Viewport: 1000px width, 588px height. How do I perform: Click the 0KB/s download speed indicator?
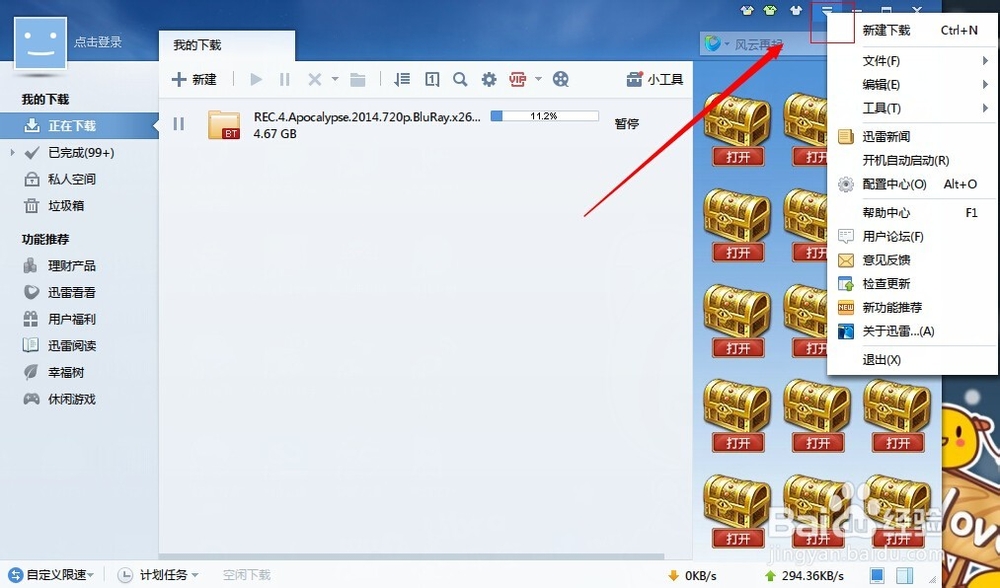click(x=692, y=575)
